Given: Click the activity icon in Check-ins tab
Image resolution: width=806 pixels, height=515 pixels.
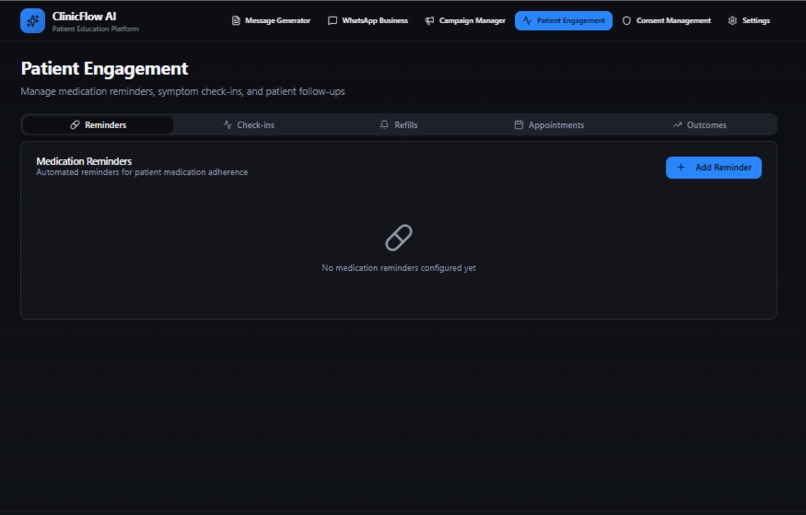Looking at the screenshot, I should tap(228, 125).
